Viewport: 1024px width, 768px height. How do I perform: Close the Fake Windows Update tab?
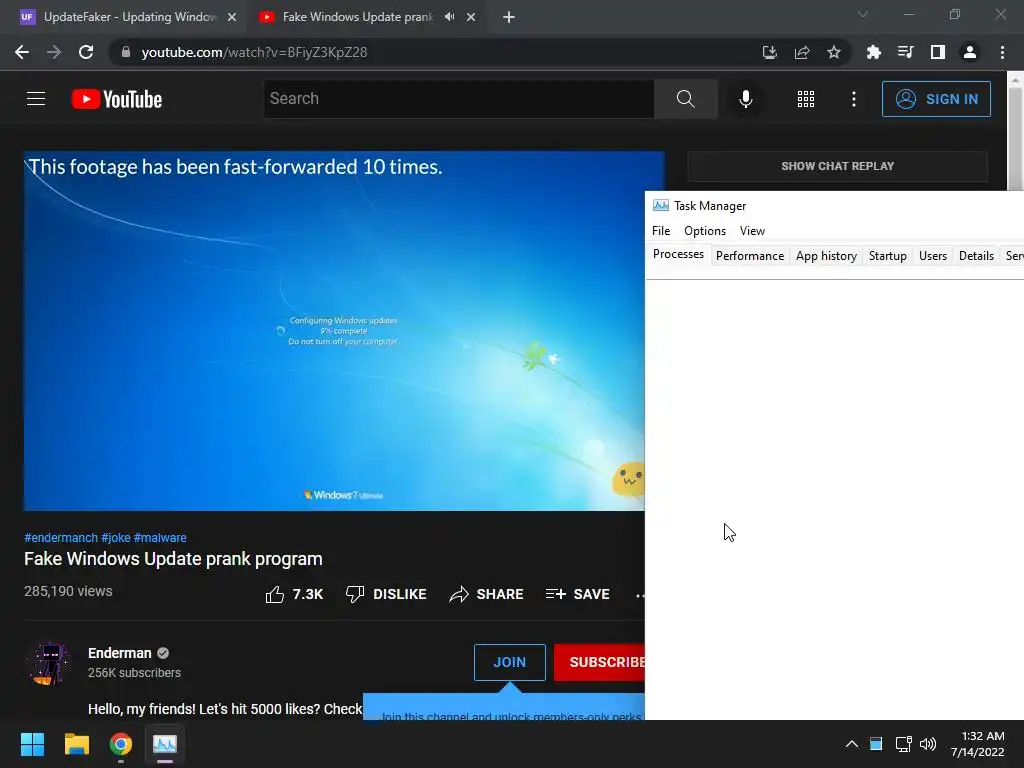(x=471, y=17)
